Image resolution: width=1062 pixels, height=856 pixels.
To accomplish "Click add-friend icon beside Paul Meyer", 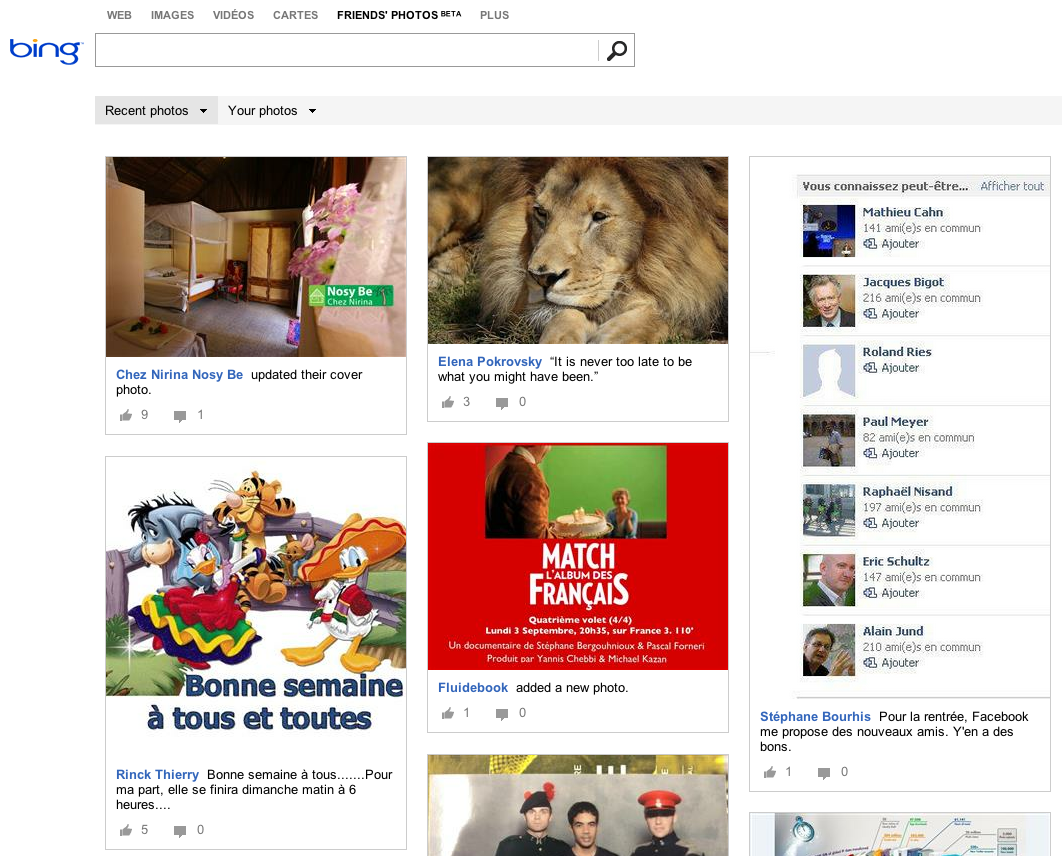I will (x=870, y=453).
